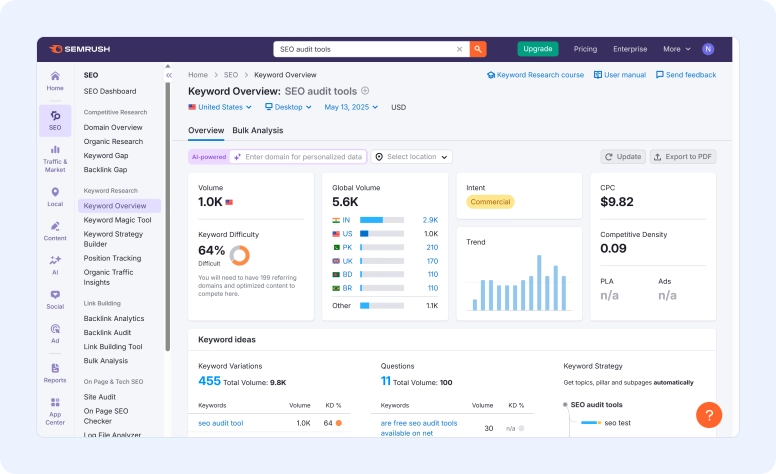Open Traffic & Market section icon
The image size is (776, 474).
(x=55, y=159)
